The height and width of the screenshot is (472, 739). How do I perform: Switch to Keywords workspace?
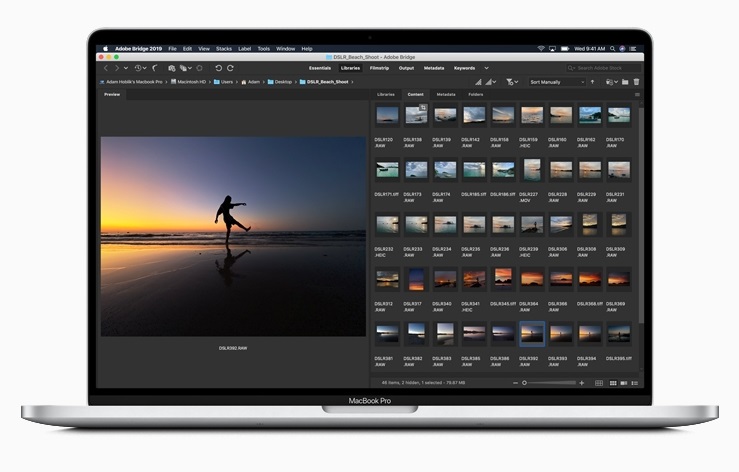tap(464, 68)
